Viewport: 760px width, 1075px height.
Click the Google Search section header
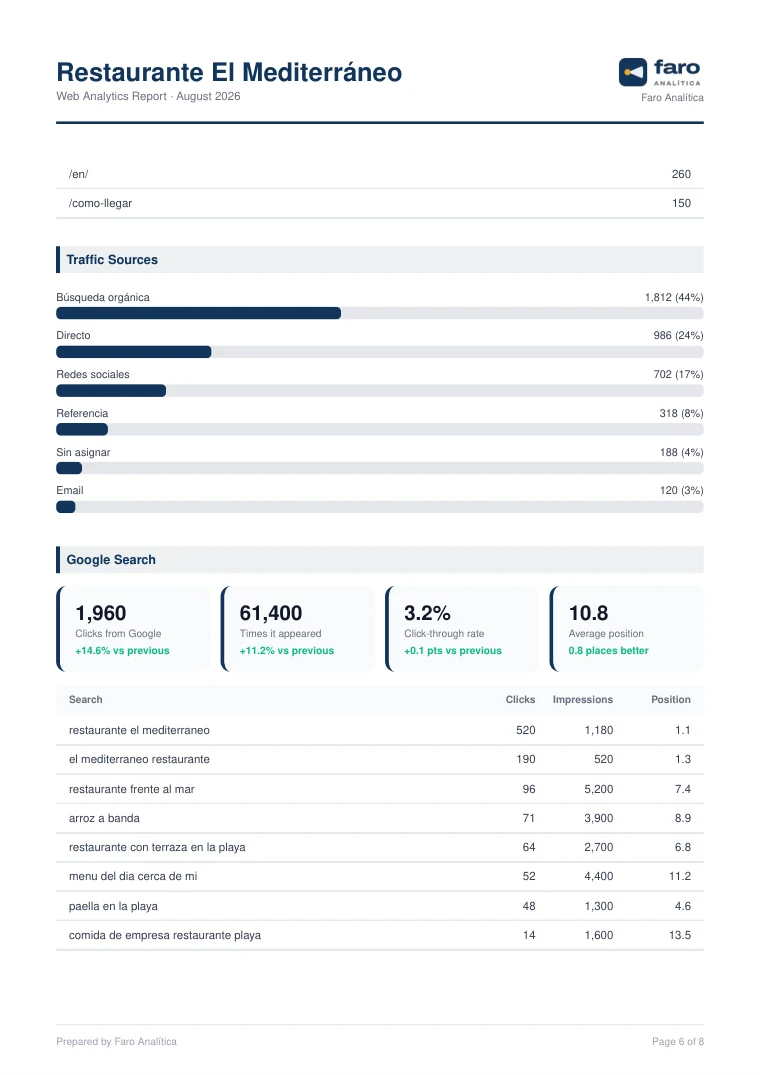[x=380, y=559]
